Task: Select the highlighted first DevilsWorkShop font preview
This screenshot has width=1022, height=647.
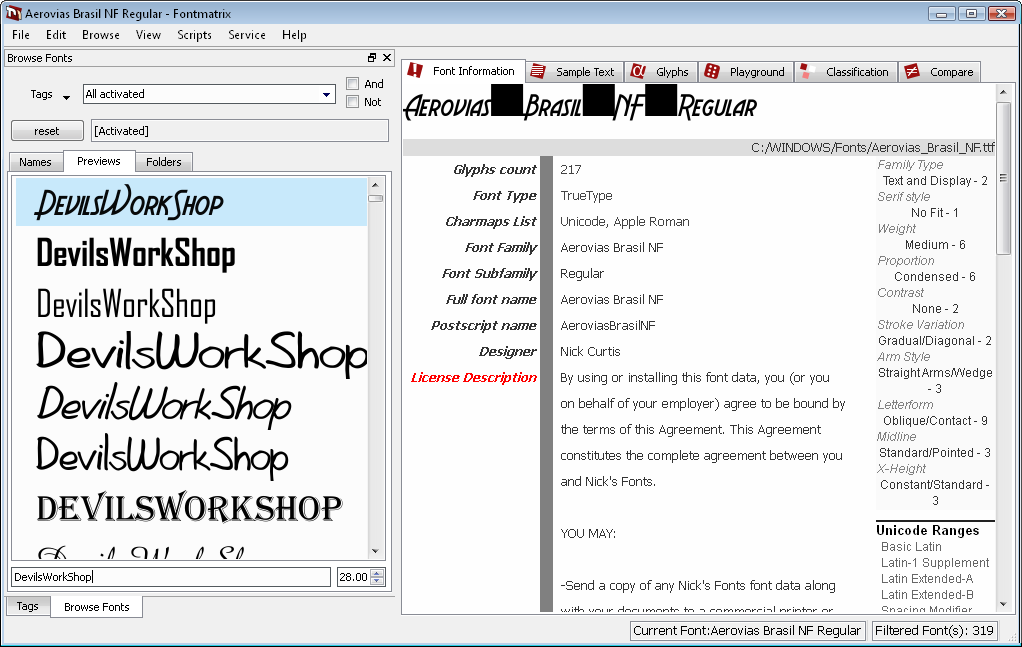Action: point(191,203)
